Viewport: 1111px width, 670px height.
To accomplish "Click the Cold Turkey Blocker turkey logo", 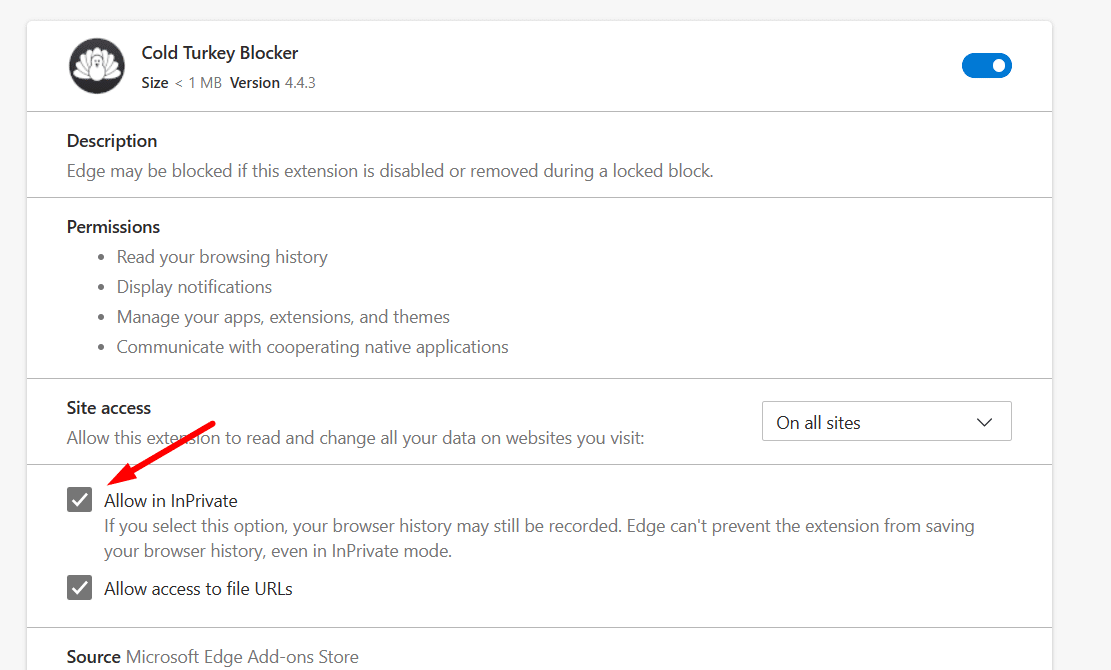I will [x=97, y=66].
